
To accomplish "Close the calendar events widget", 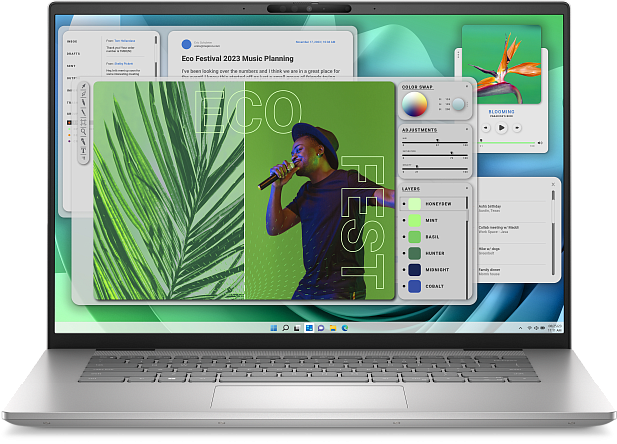I will point(553,184).
